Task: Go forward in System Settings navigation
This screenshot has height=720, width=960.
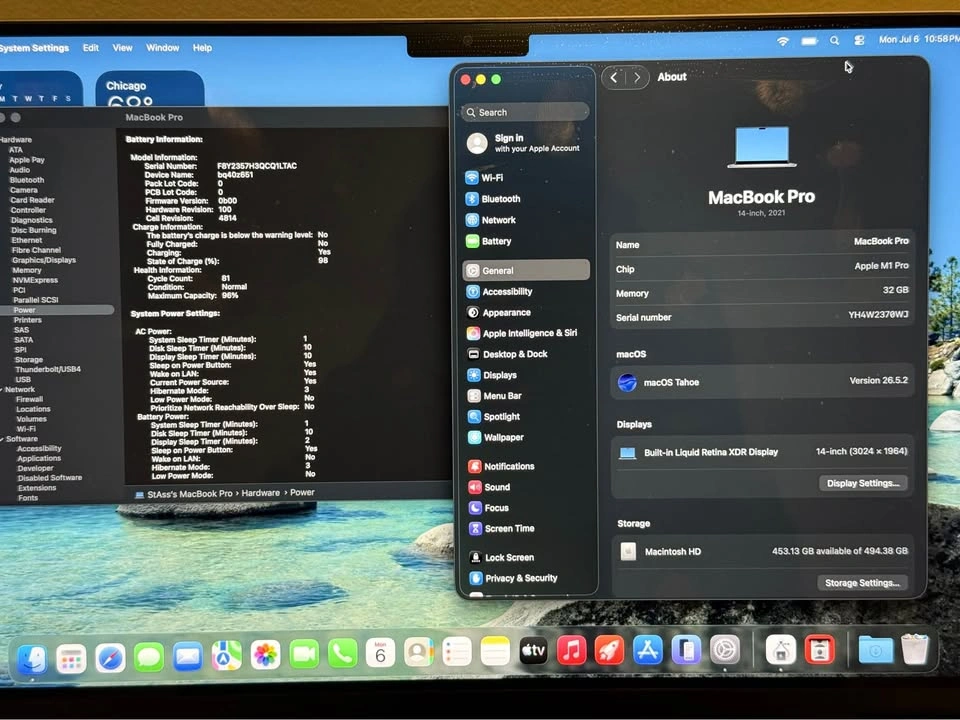Action: (637, 77)
